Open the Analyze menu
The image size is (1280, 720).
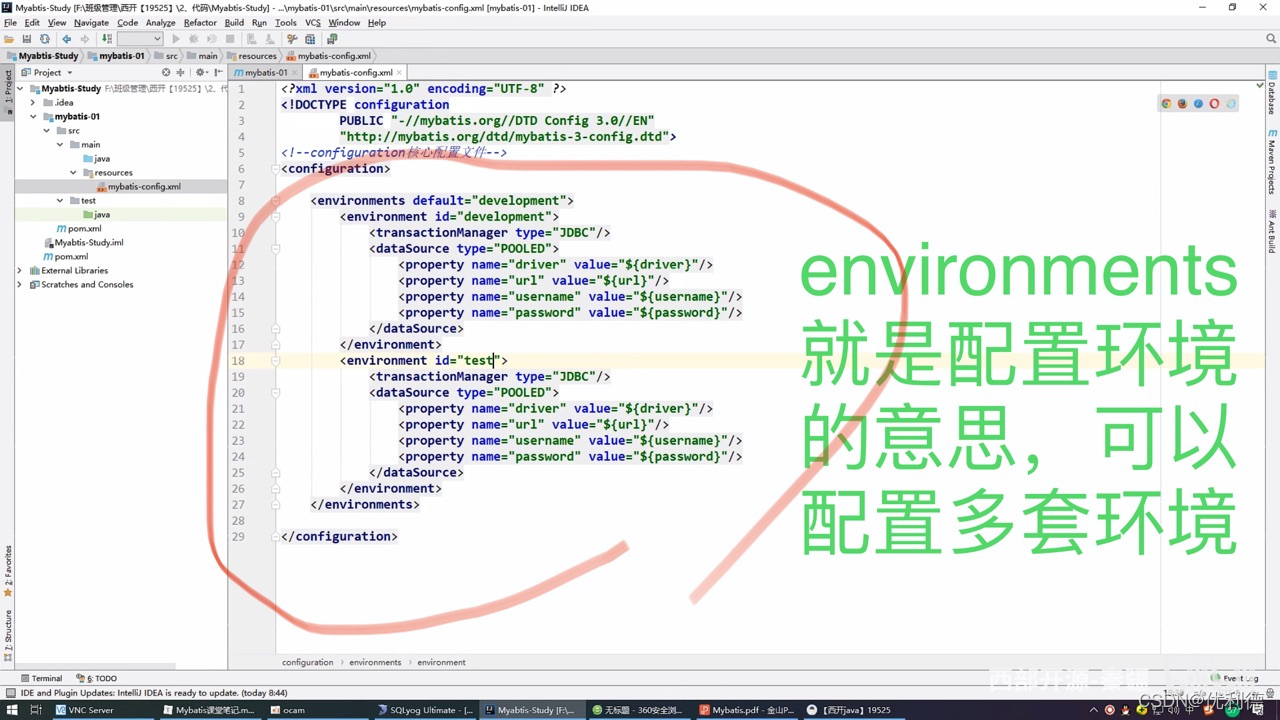click(160, 22)
